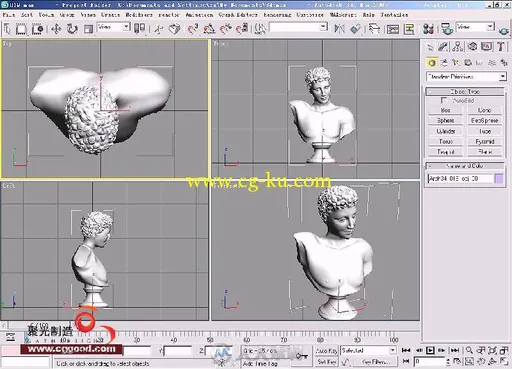This screenshot has width=512, height=369.
Task: Select the Shapes category icon
Action: (x=444, y=63)
